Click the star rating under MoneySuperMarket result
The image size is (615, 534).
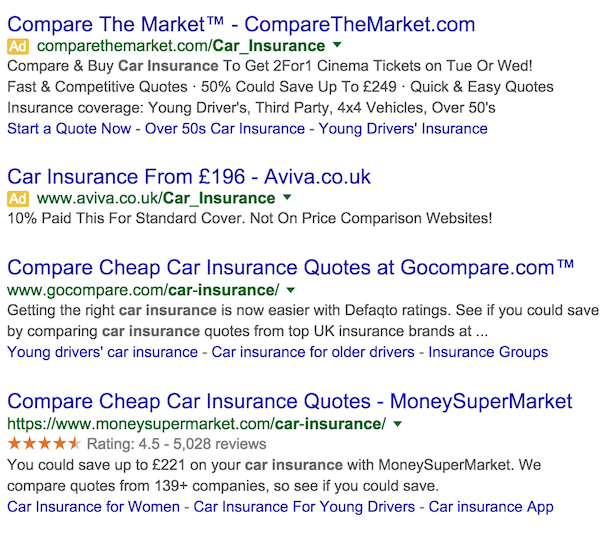(44, 443)
